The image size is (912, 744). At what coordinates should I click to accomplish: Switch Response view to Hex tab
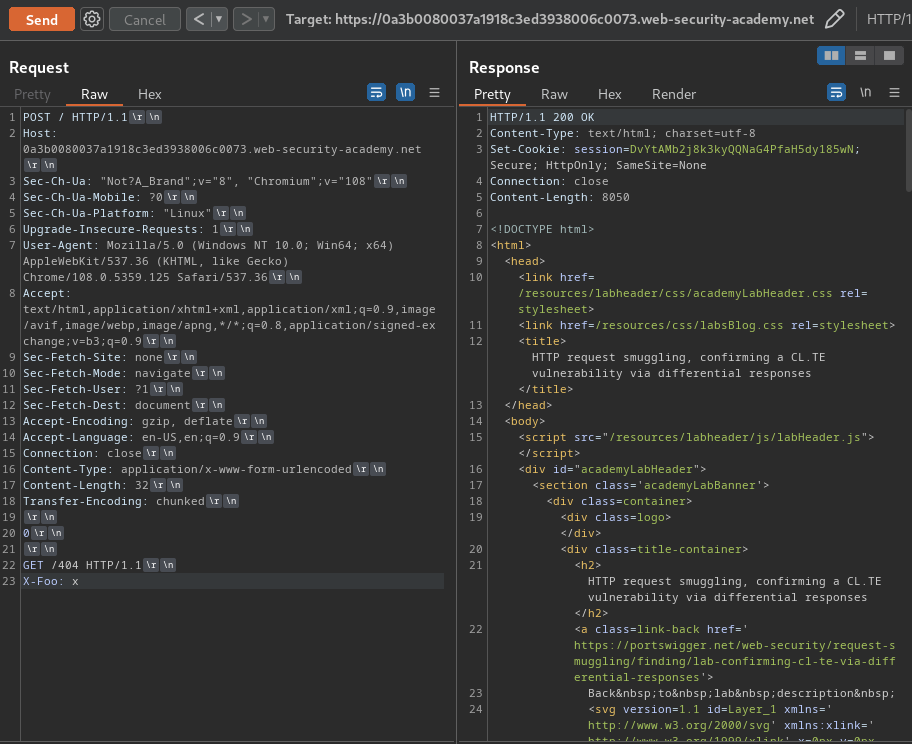click(610, 94)
